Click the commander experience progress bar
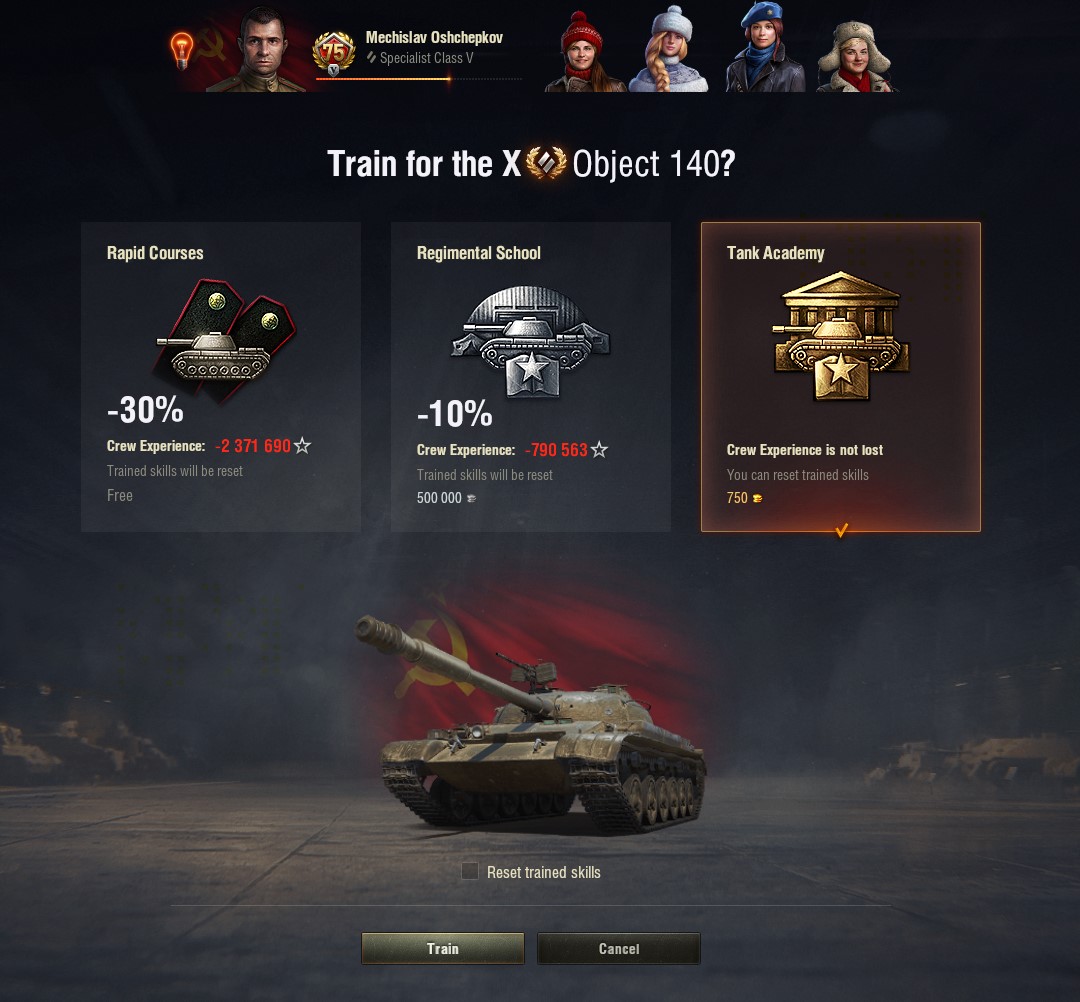Image resolution: width=1080 pixels, height=1002 pixels. 419,79
